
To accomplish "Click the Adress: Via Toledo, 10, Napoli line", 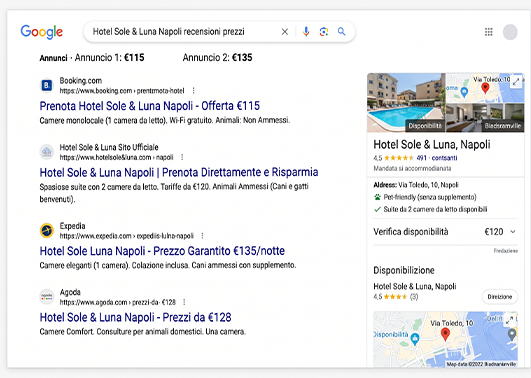I will point(416,185).
